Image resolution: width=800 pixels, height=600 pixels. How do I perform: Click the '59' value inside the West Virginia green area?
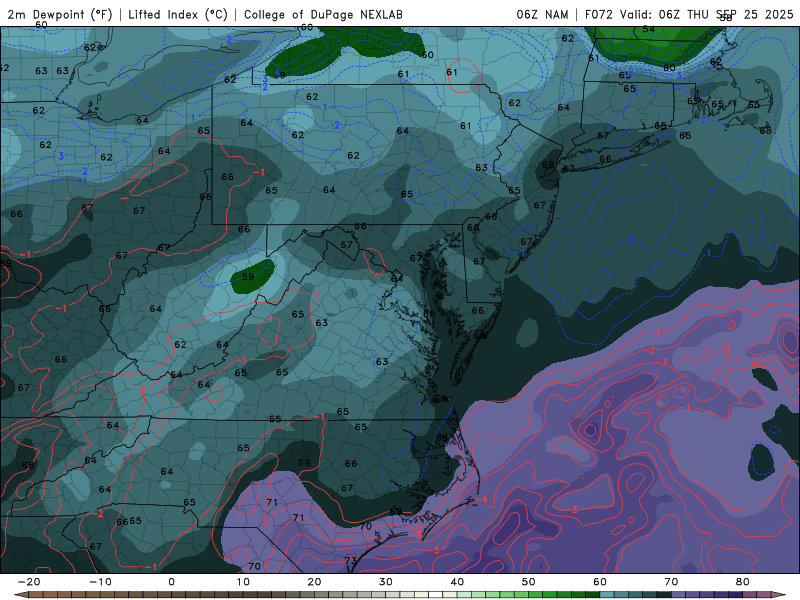(x=248, y=277)
